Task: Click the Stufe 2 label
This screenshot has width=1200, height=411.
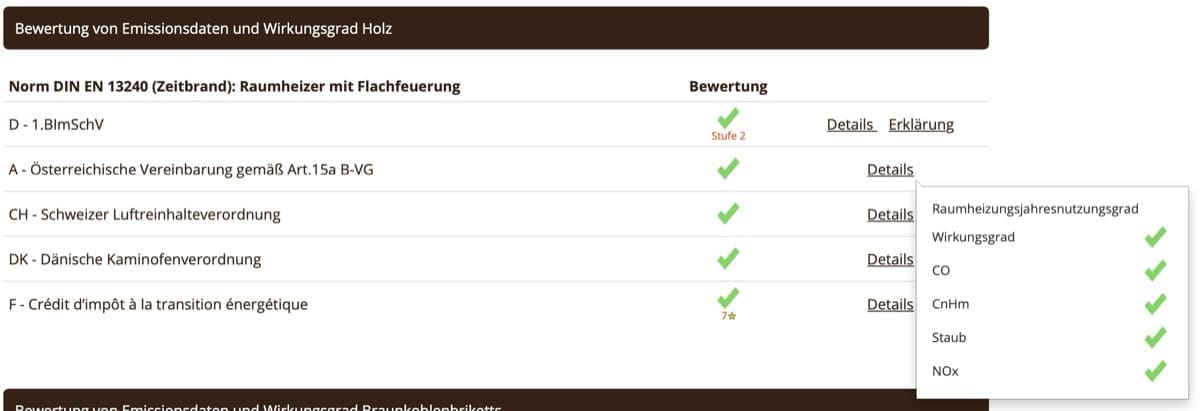Action: click(x=728, y=136)
